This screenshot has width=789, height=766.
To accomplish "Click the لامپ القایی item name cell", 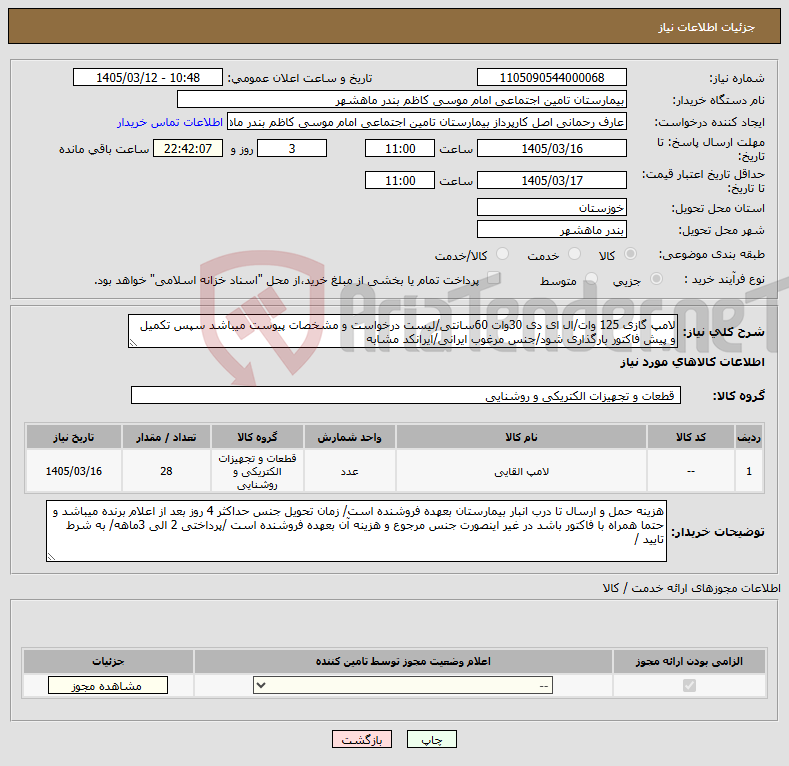I will click(x=521, y=471).
